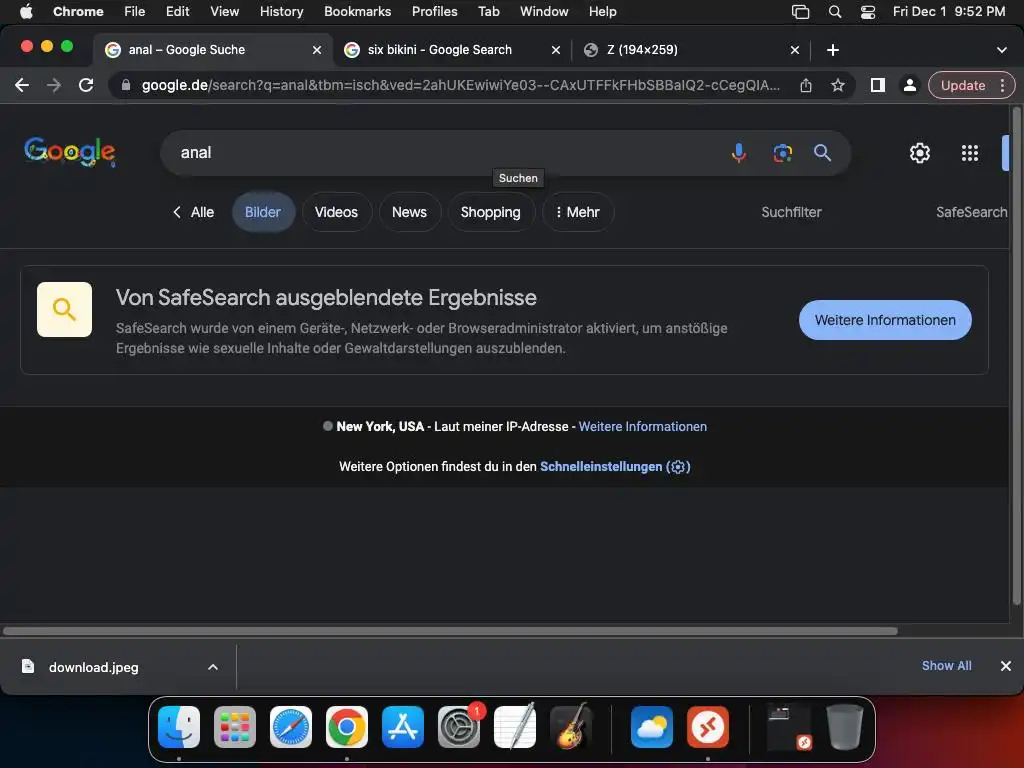Screen dimensions: 1024x768
Task: Launch GarageBand from the Dock
Action: coord(571,727)
